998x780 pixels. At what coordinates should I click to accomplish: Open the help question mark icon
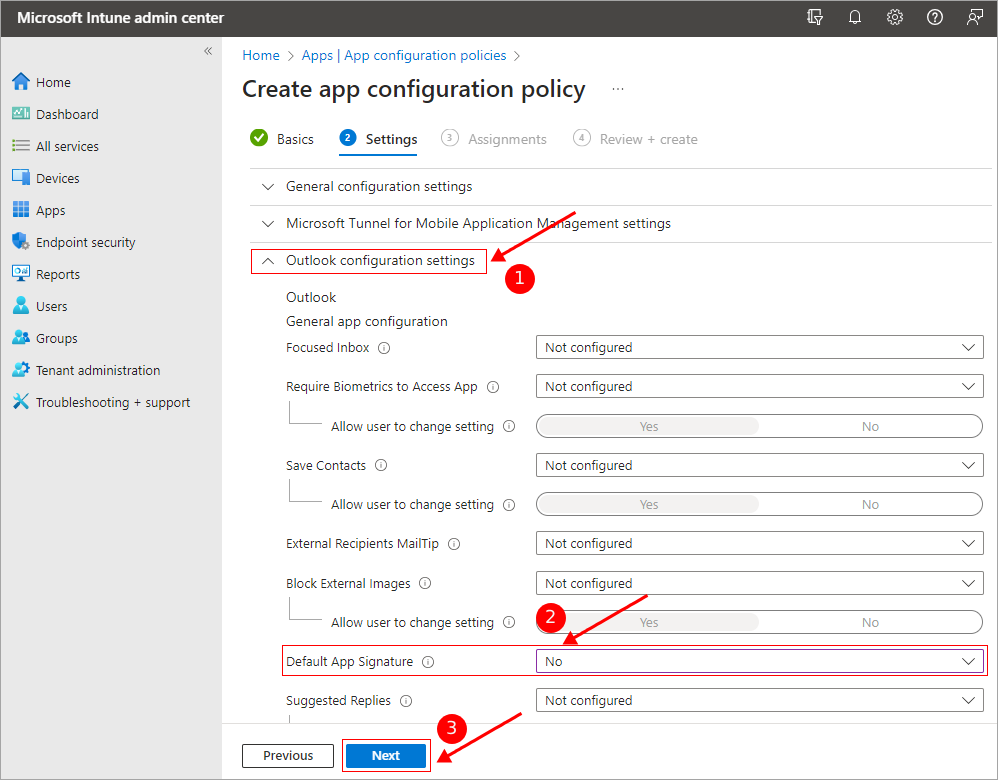click(934, 17)
